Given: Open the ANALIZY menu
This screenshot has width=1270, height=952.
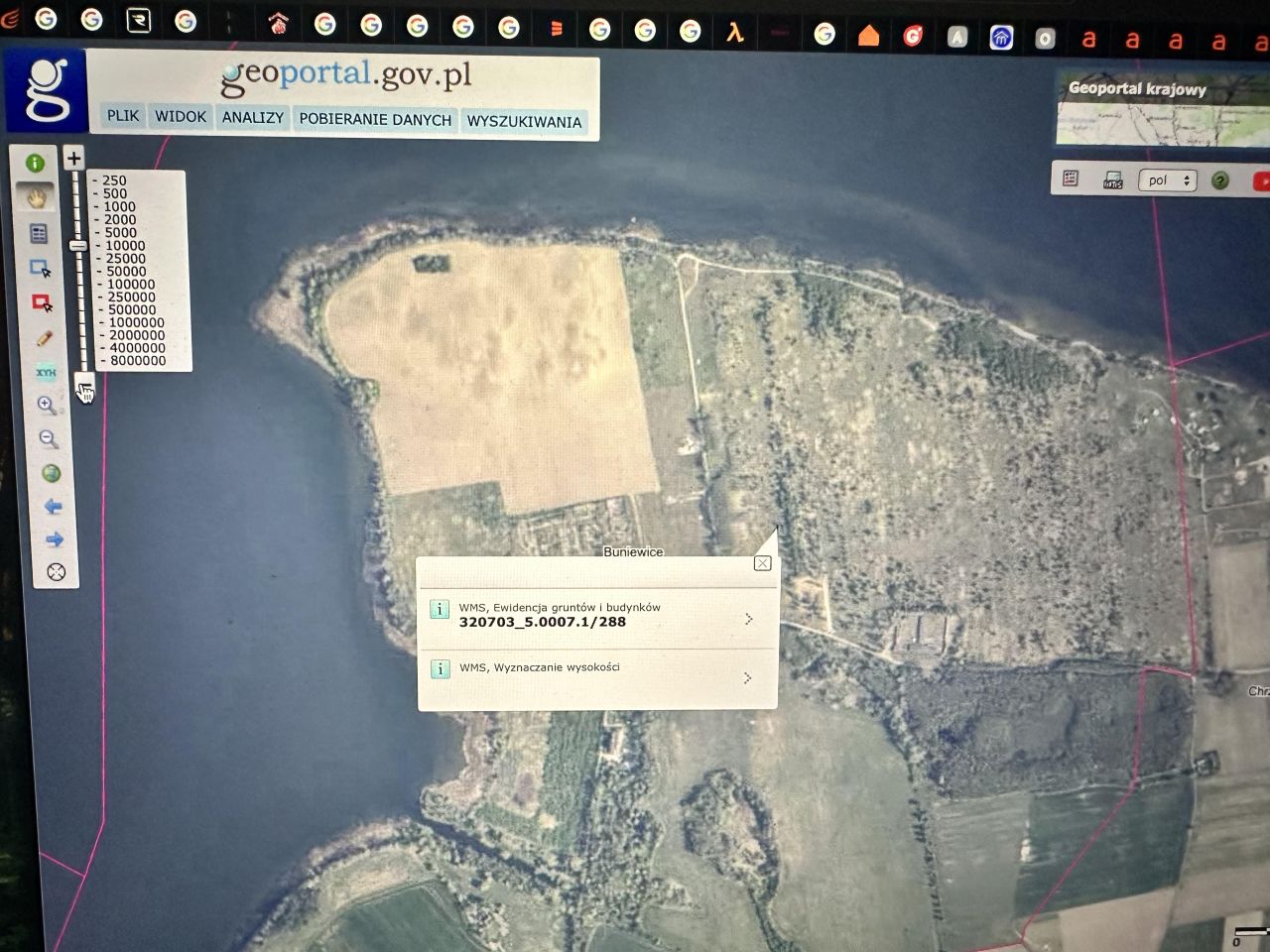Looking at the screenshot, I should click(253, 117).
